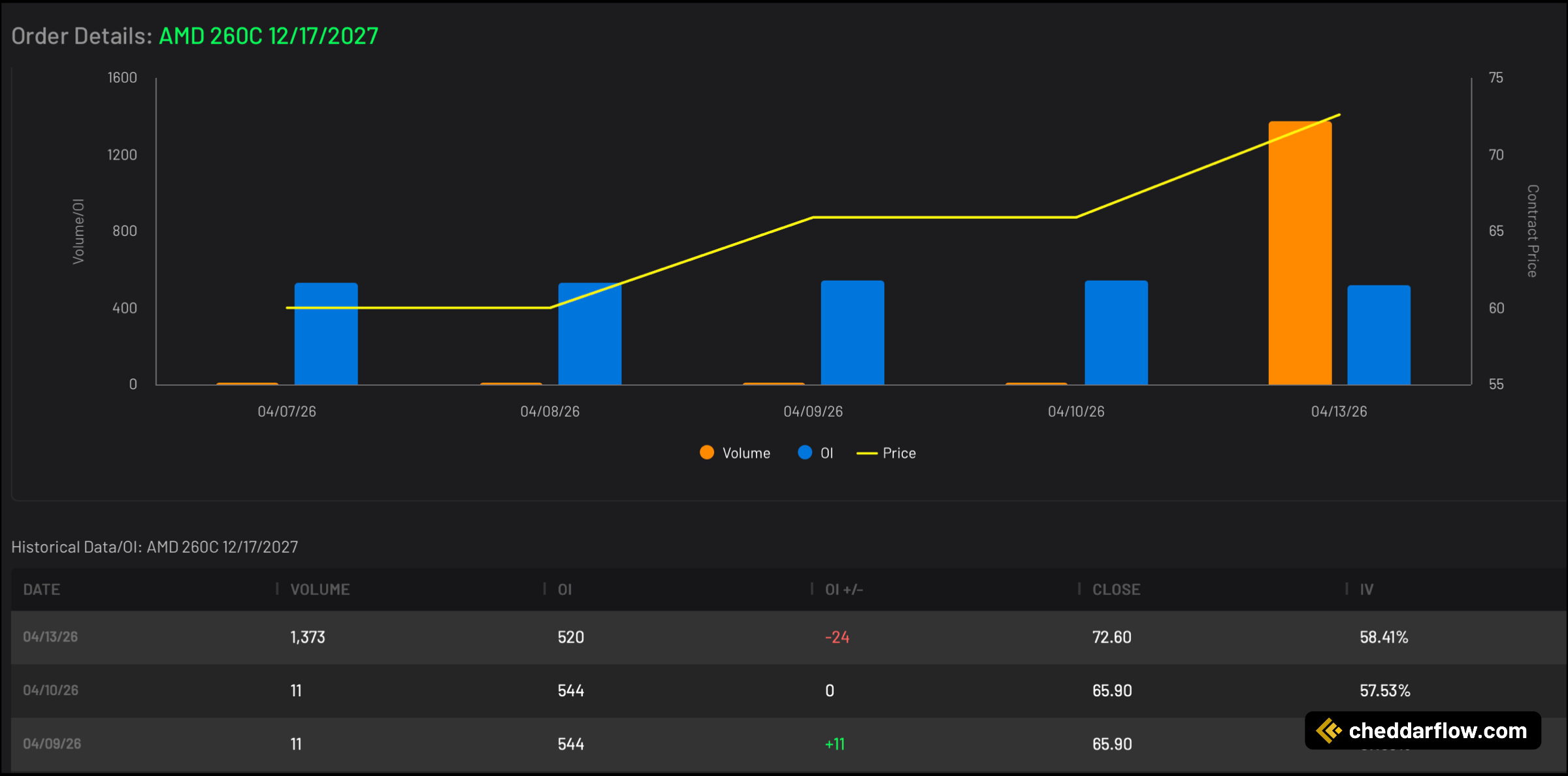Screen dimensions: 1568x776
Task: Select the blue OI bar for 04/08/26
Action: click(x=590, y=334)
